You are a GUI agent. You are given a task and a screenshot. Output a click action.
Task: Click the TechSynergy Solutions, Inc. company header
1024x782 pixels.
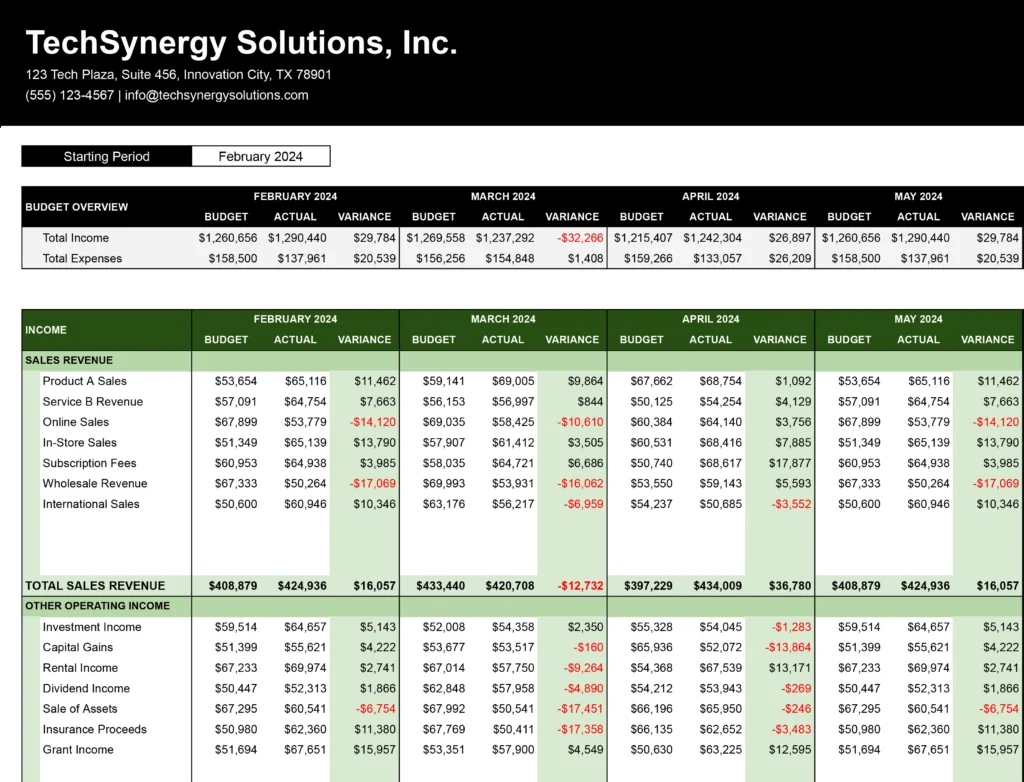point(240,42)
